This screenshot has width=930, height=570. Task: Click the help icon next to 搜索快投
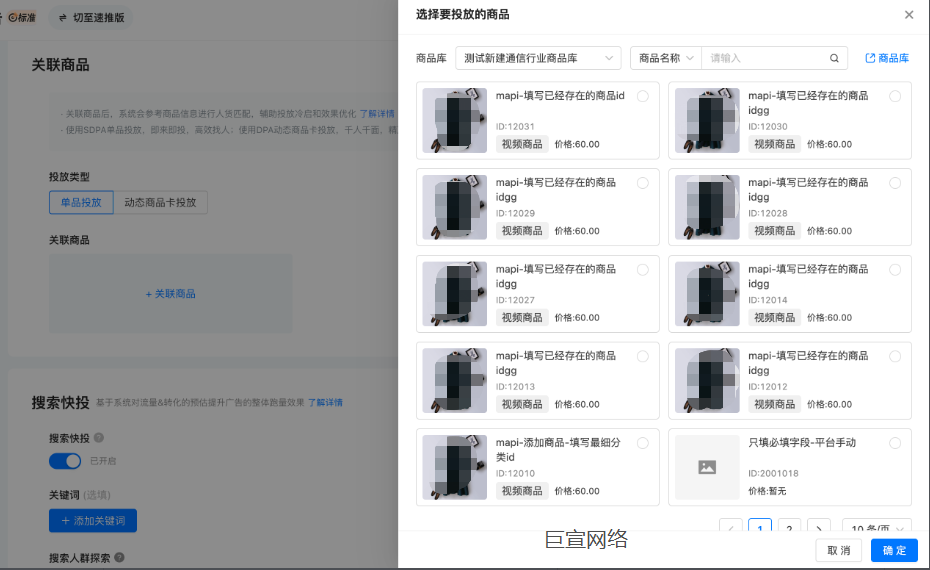[99, 438]
